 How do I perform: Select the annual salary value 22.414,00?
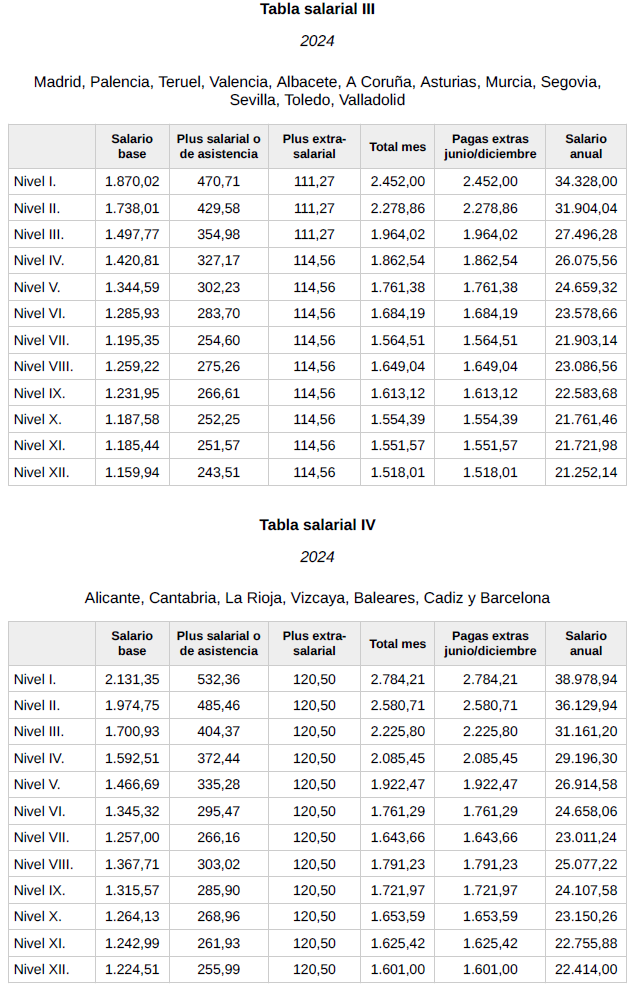click(586, 968)
